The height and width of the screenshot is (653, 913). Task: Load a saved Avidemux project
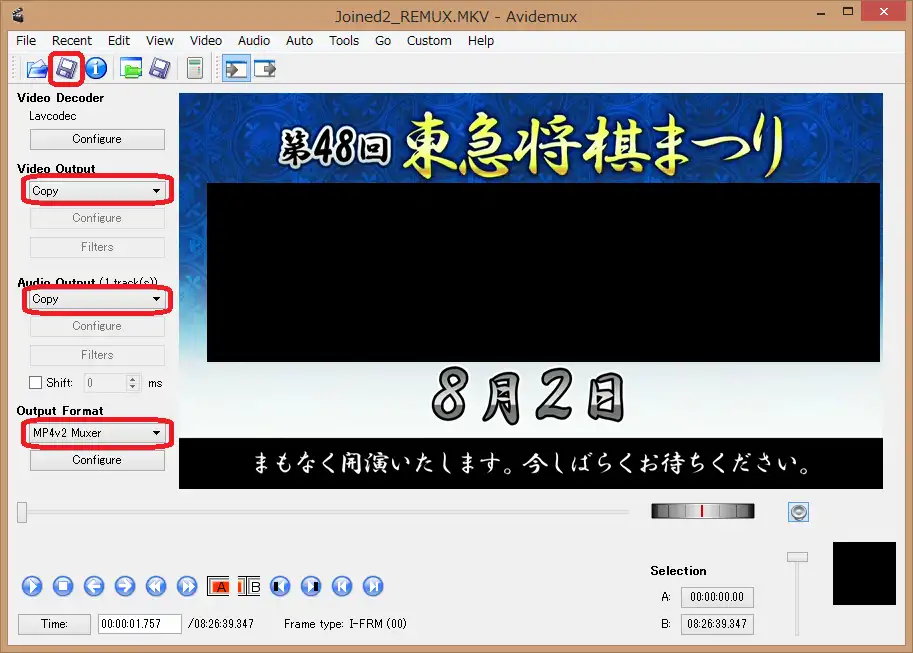click(132, 68)
